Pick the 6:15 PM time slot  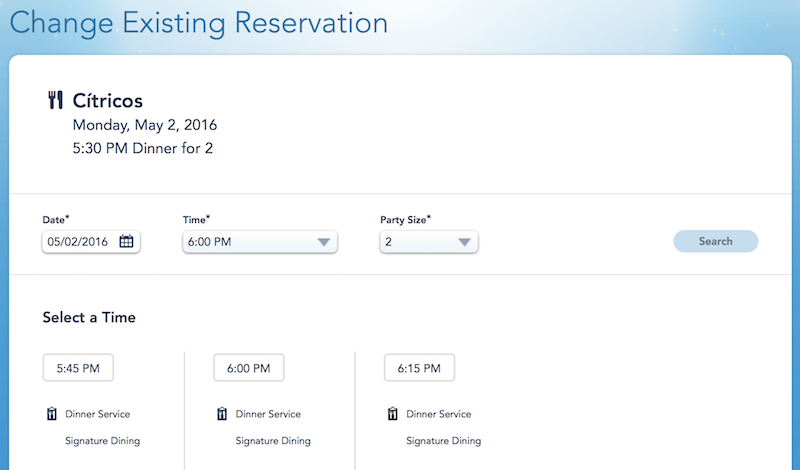[419, 368]
